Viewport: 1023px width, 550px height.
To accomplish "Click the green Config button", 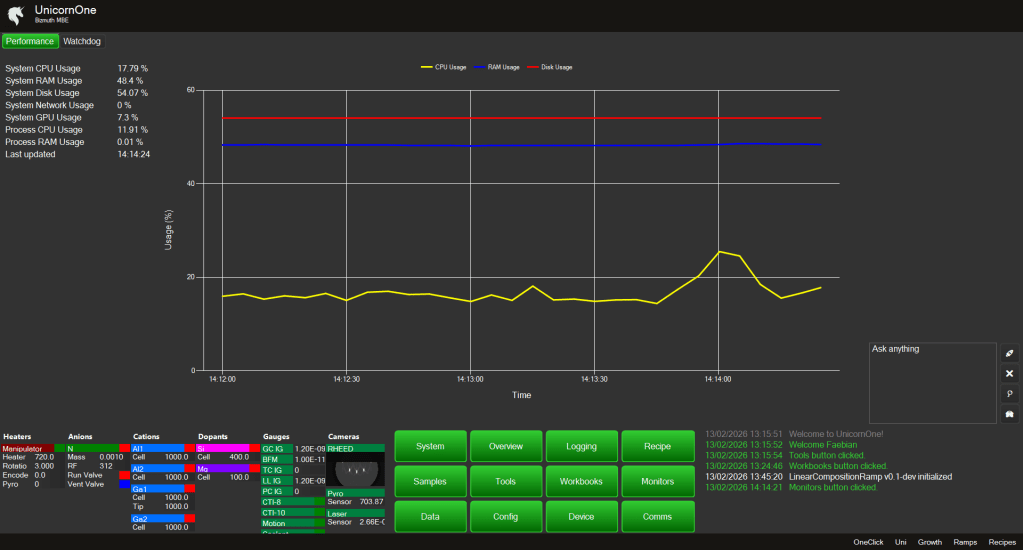I will [x=506, y=516].
